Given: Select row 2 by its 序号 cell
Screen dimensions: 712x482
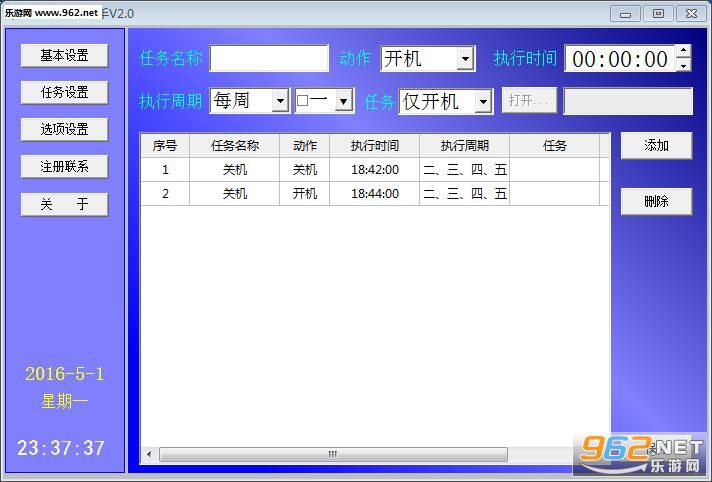Looking at the screenshot, I should tap(165, 194).
